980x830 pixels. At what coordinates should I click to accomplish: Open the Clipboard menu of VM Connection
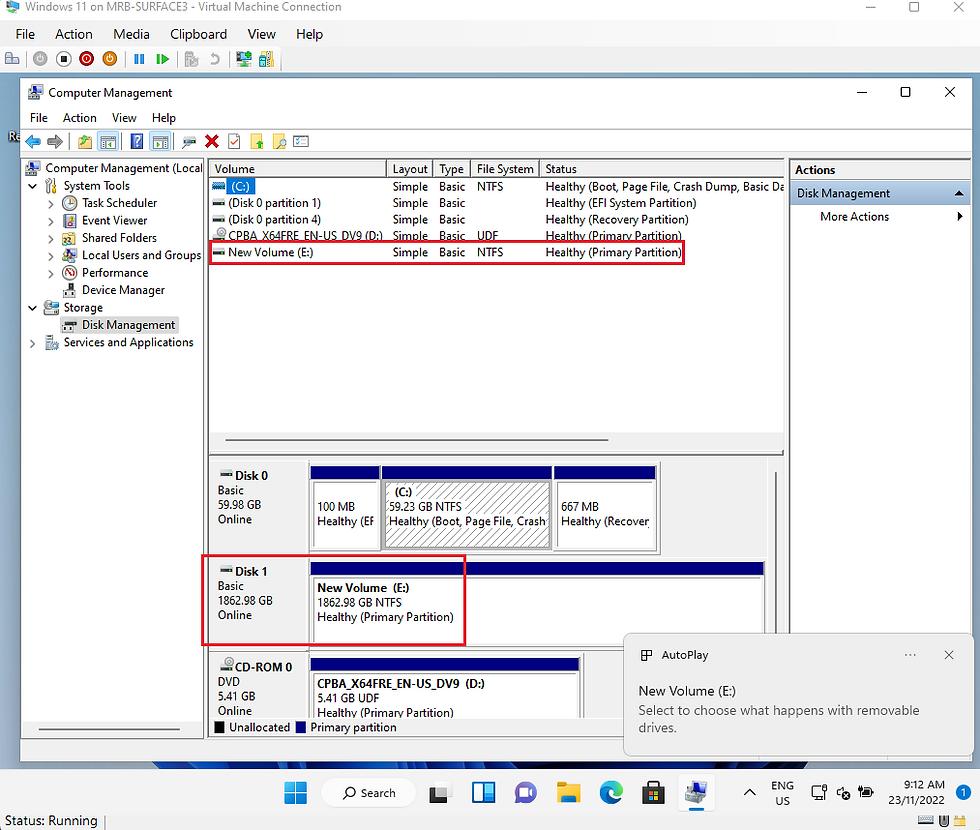point(198,34)
